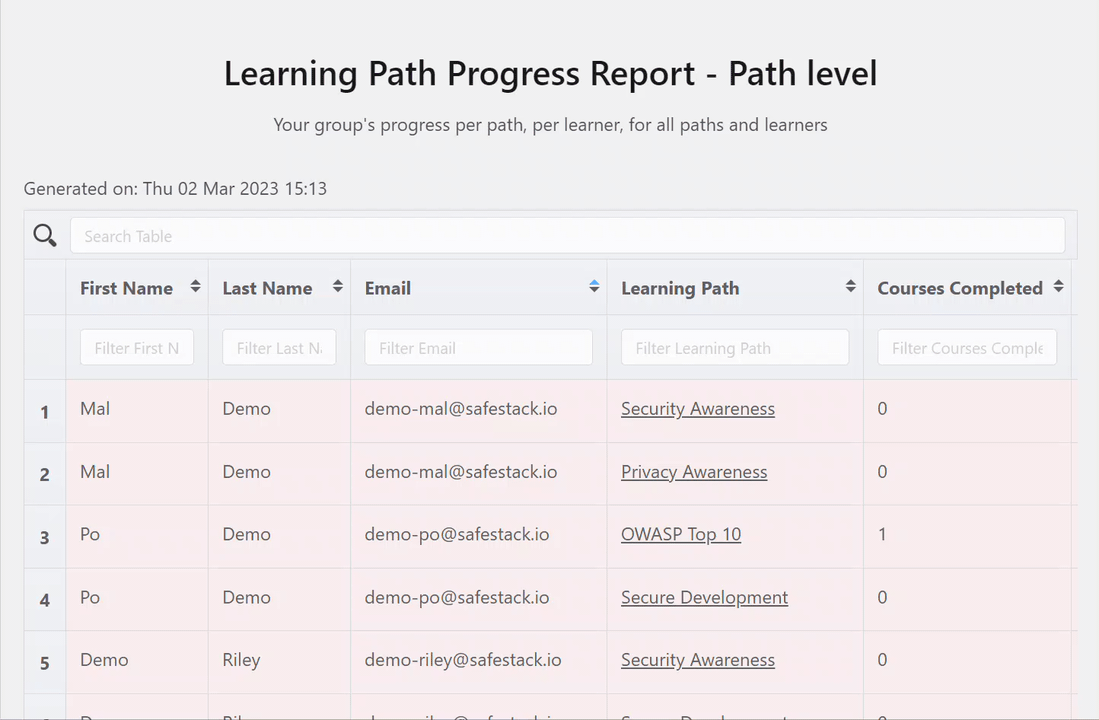The height and width of the screenshot is (720, 1099).
Task: Click the row number 1 cell
Action: [44, 408]
